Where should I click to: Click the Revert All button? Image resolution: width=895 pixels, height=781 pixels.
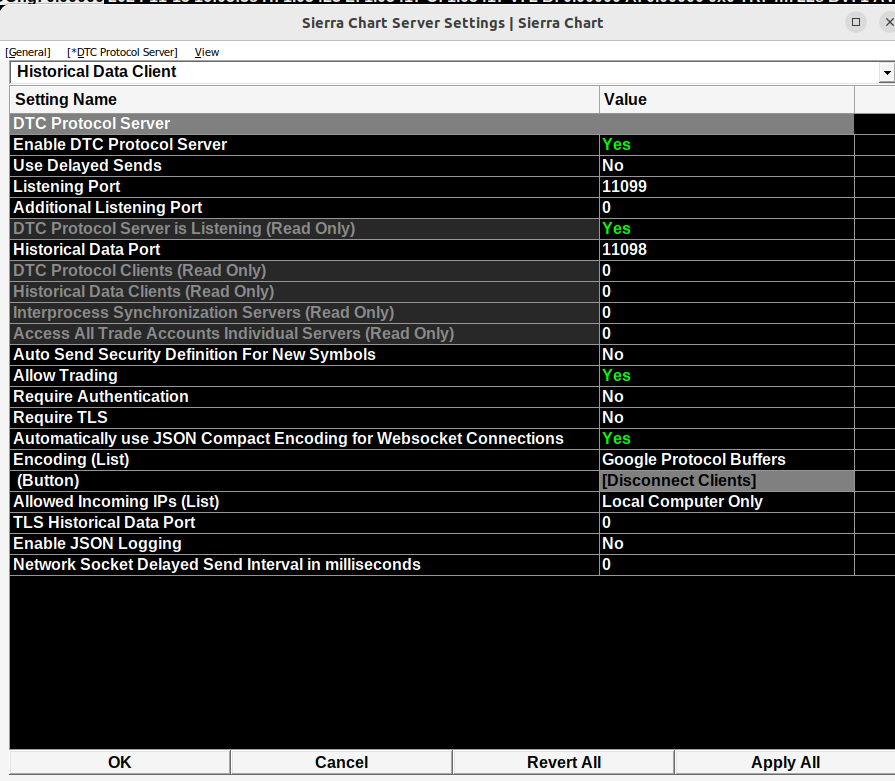(563, 762)
